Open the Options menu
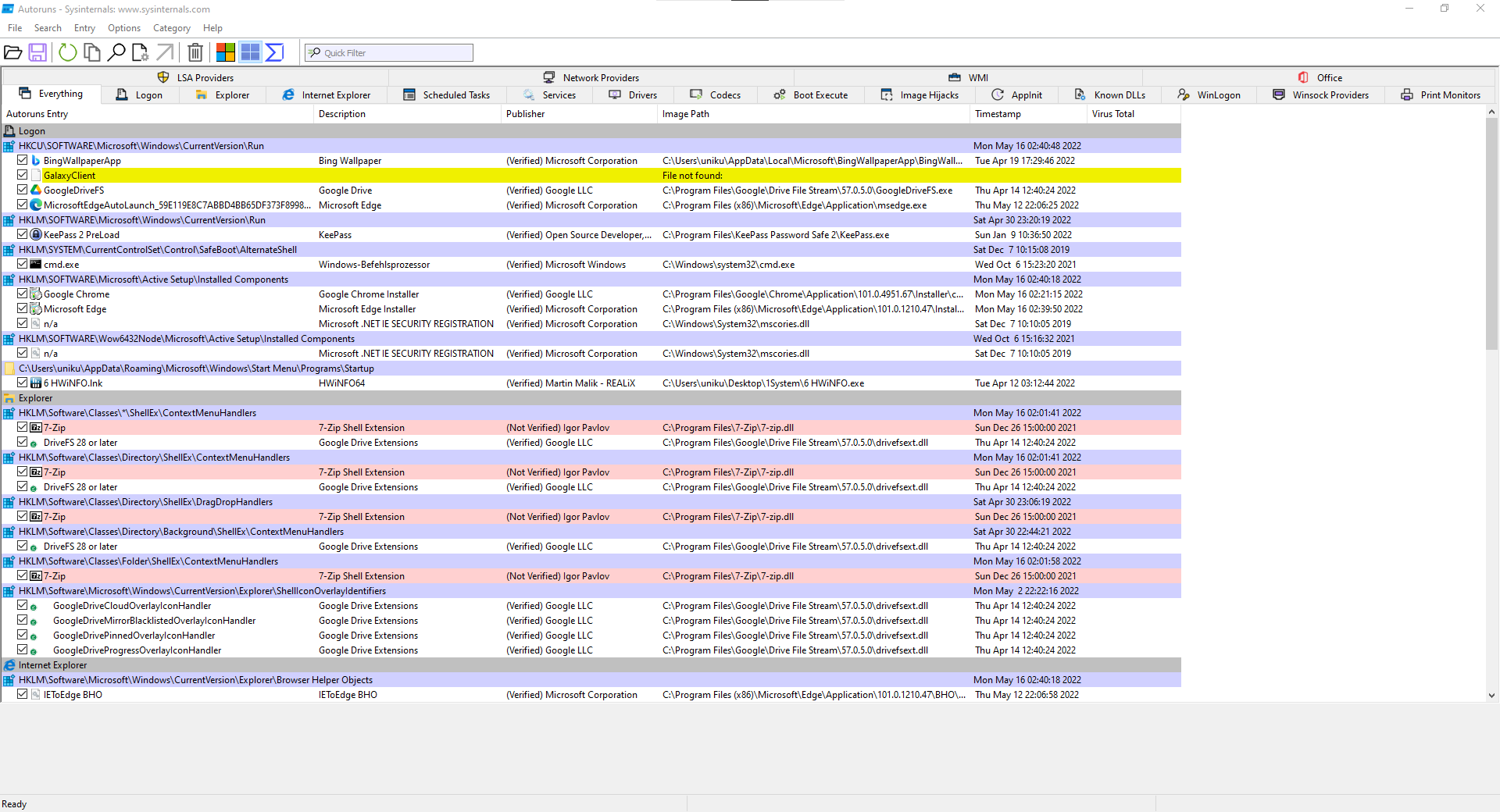 pyautogui.click(x=124, y=28)
